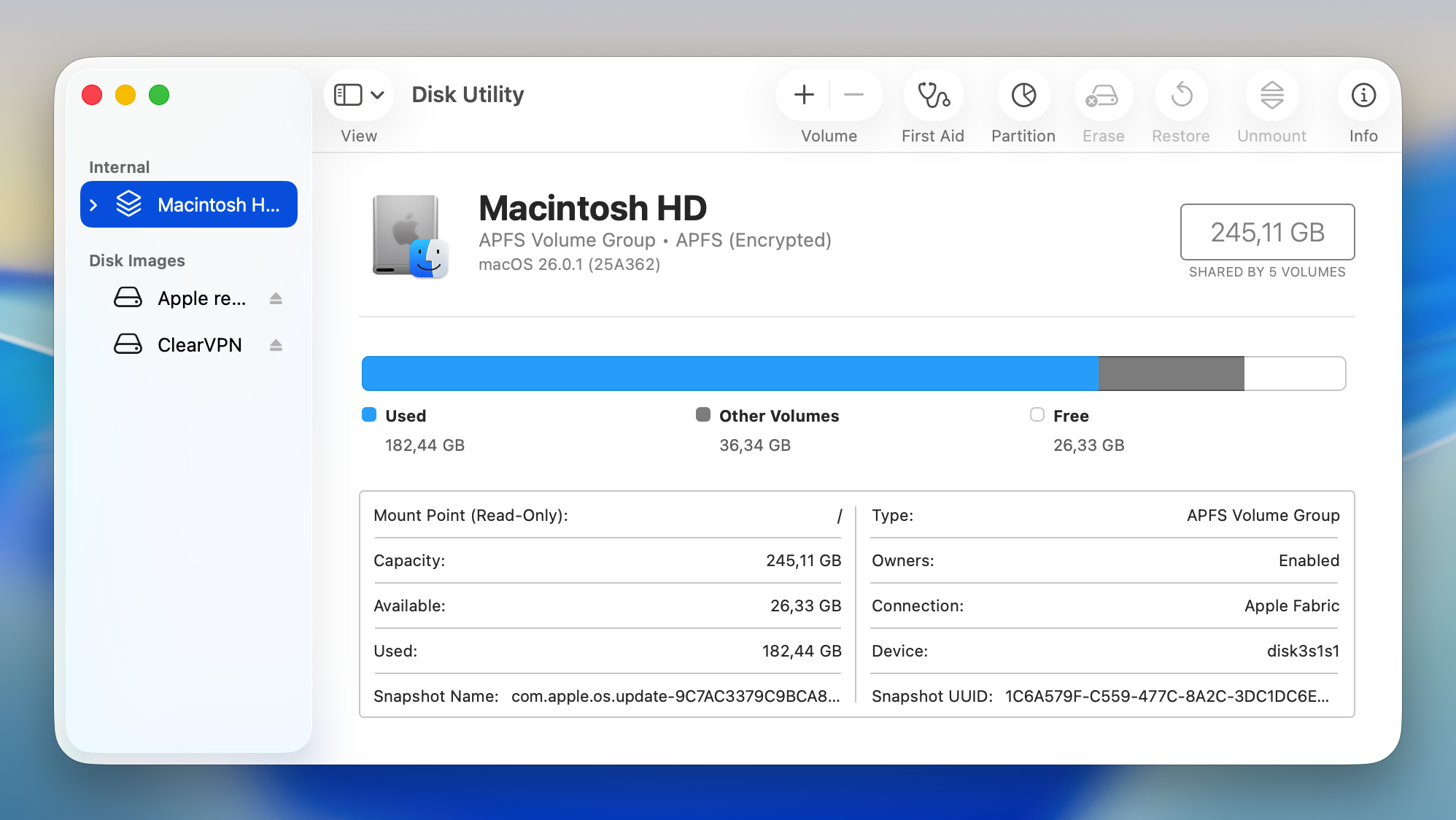Click the Owners Enabled value
The height and width of the screenshot is (820, 1456).
click(x=1309, y=560)
